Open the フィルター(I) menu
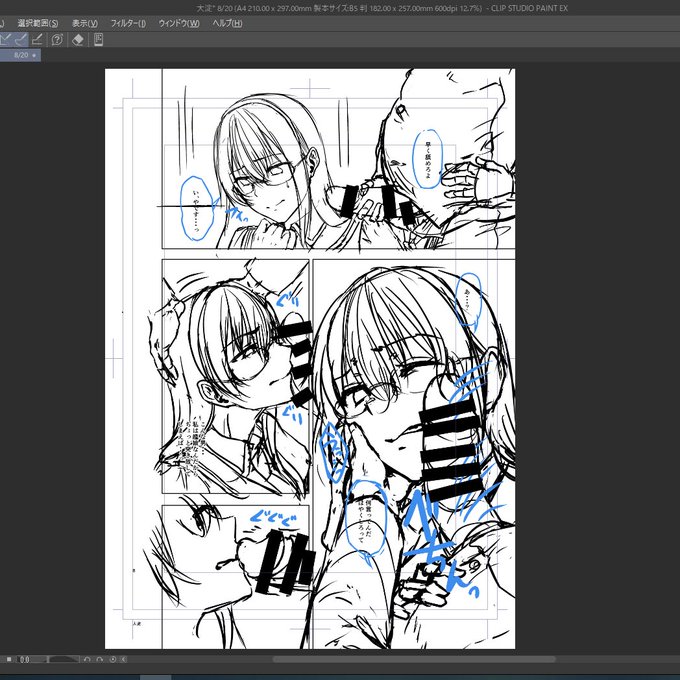 (128, 23)
